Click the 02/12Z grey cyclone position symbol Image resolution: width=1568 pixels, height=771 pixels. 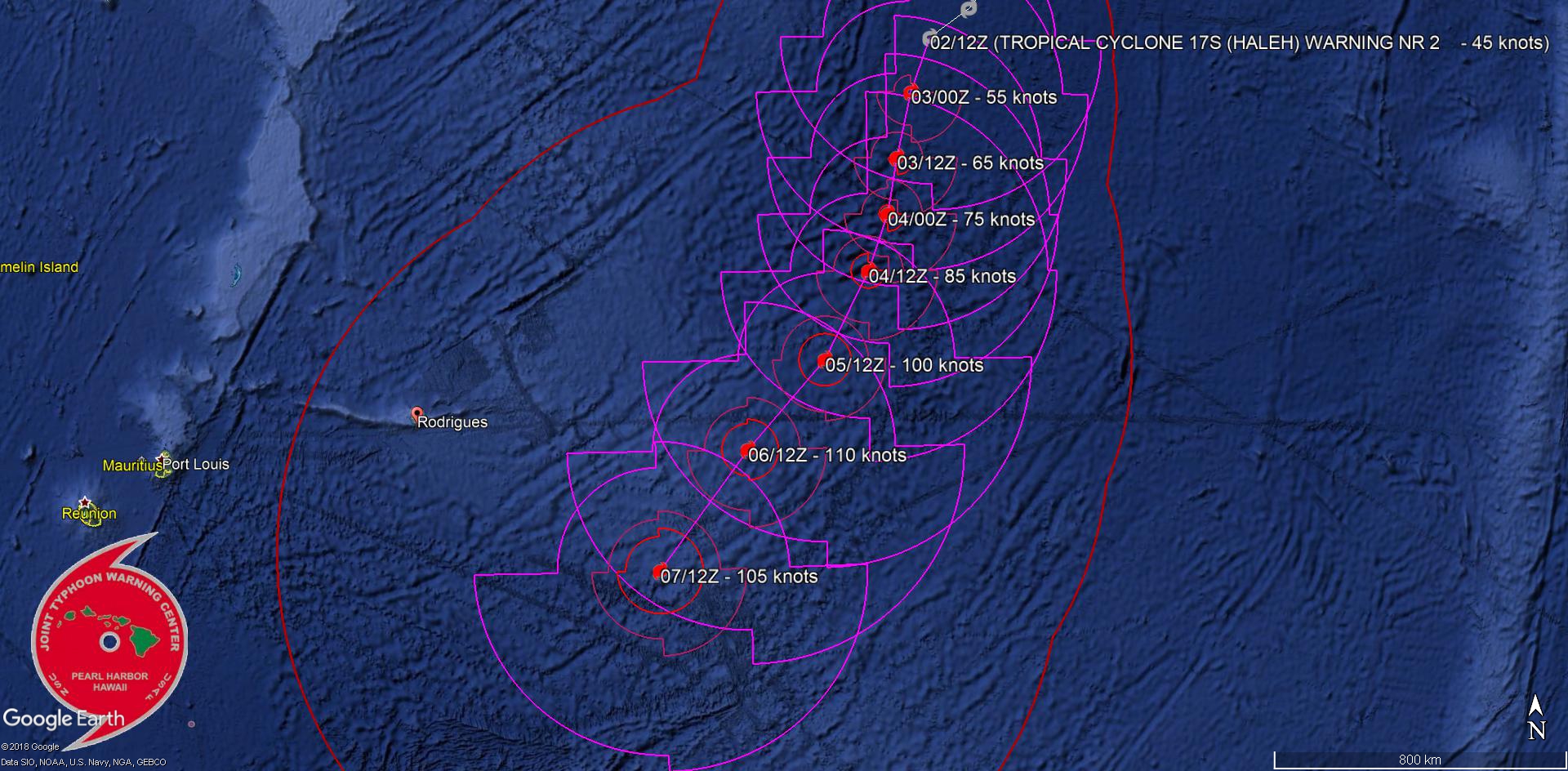point(929,38)
